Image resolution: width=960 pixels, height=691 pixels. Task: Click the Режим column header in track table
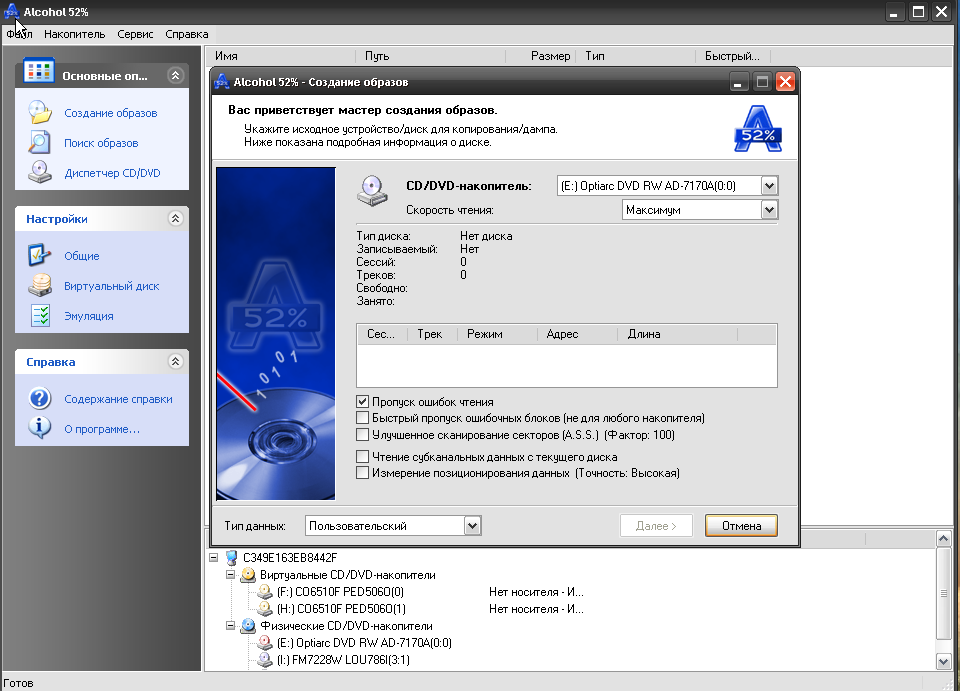coord(497,334)
